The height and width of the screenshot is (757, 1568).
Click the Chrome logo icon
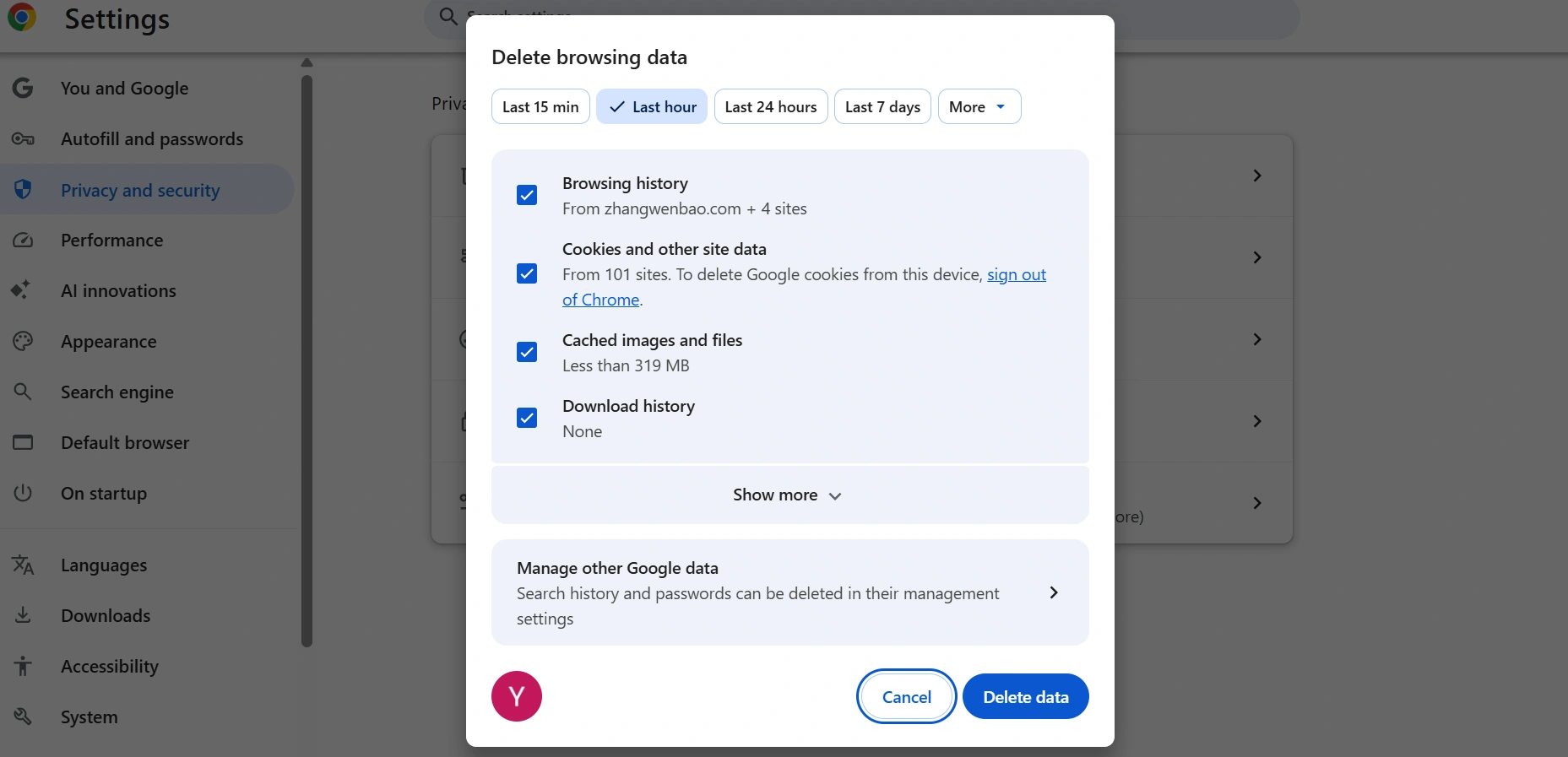pos(22,17)
